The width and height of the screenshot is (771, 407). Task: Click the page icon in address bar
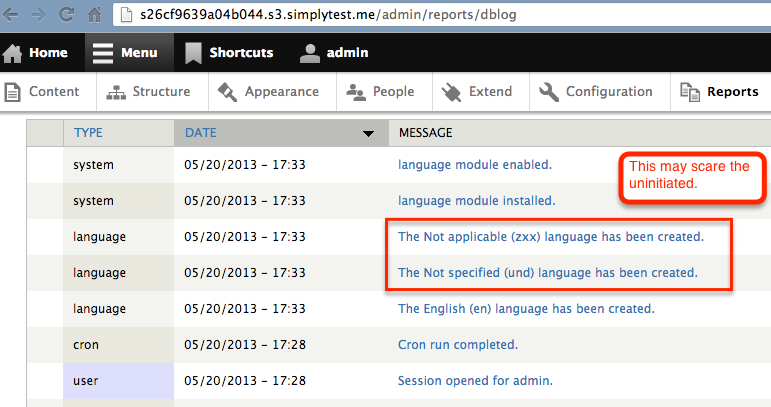pos(126,15)
